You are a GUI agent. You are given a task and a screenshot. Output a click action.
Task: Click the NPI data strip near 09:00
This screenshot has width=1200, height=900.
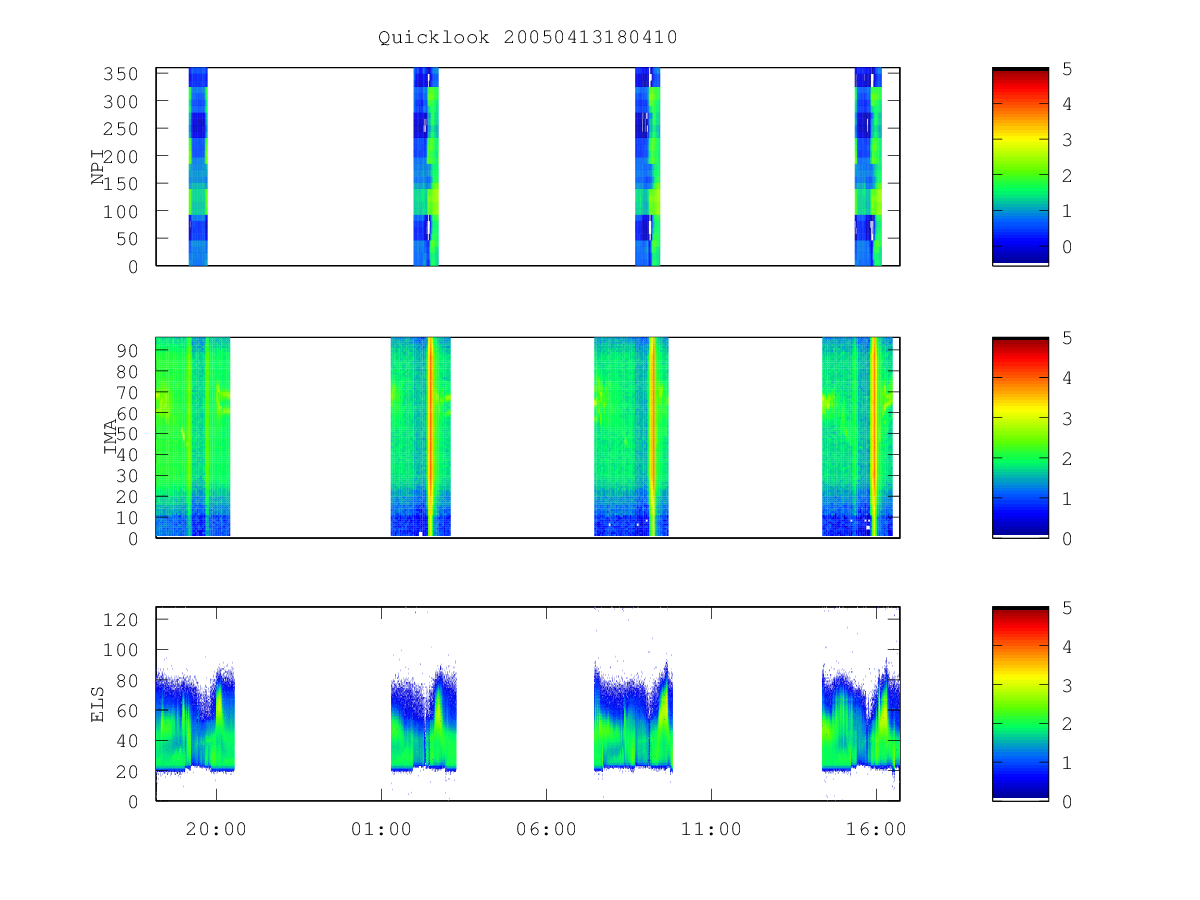pos(648,166)
